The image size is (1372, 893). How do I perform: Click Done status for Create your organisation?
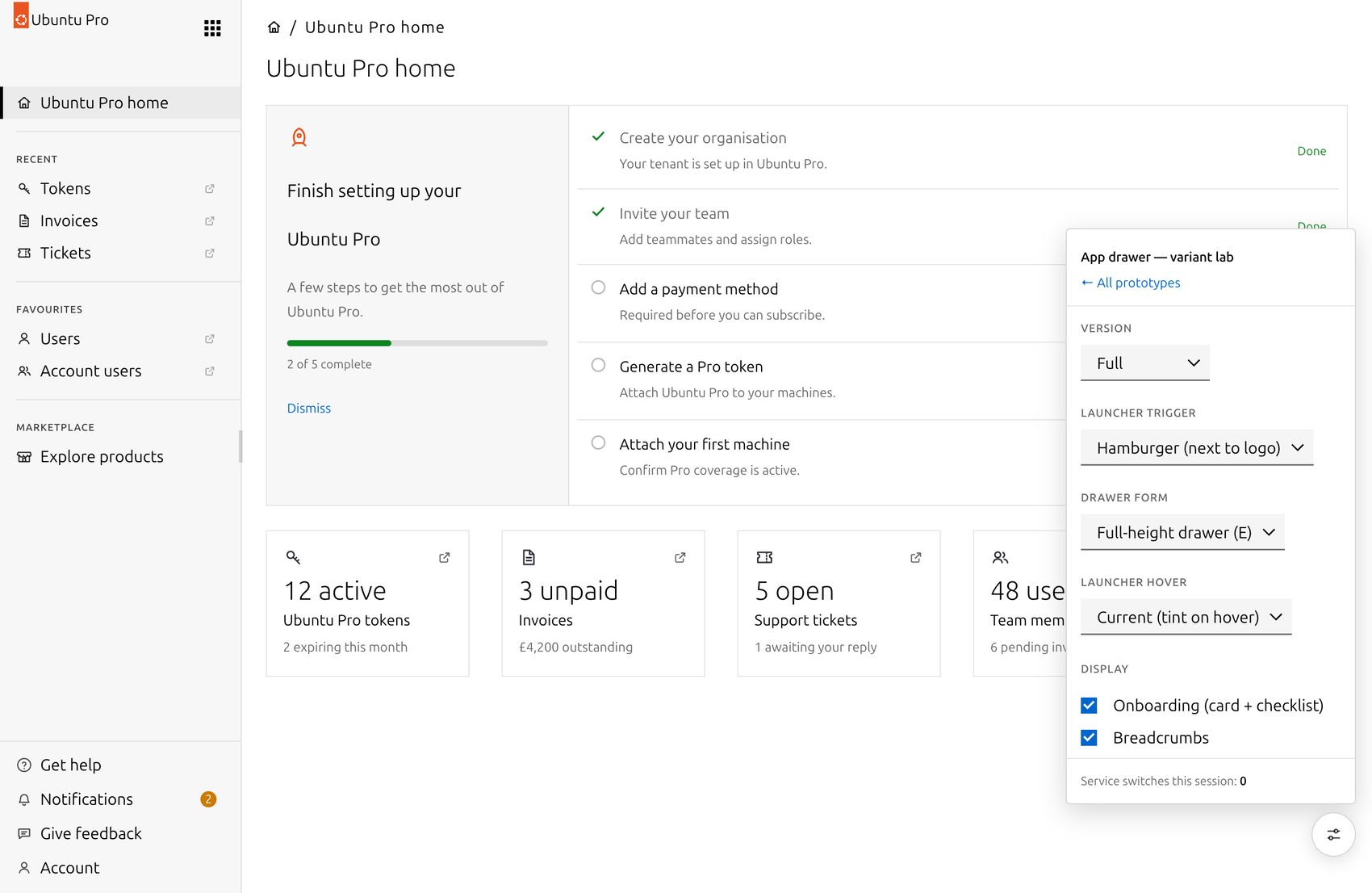[x=1311, y=151]
